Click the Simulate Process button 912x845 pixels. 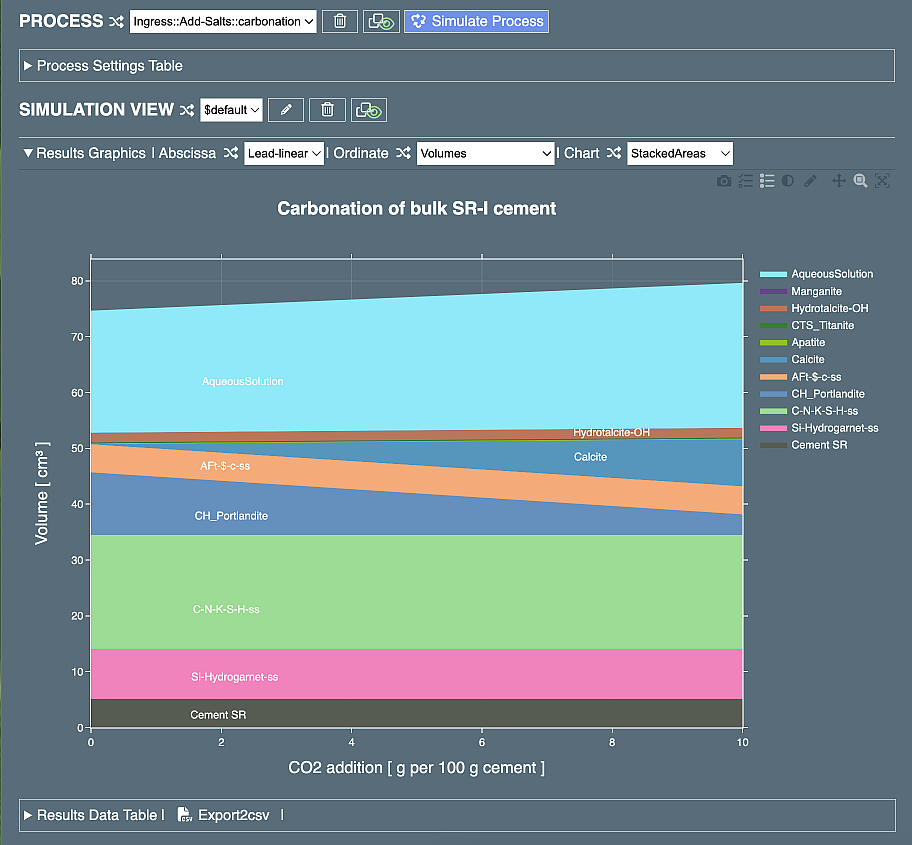pyautogui.click(x=476, y=21)
